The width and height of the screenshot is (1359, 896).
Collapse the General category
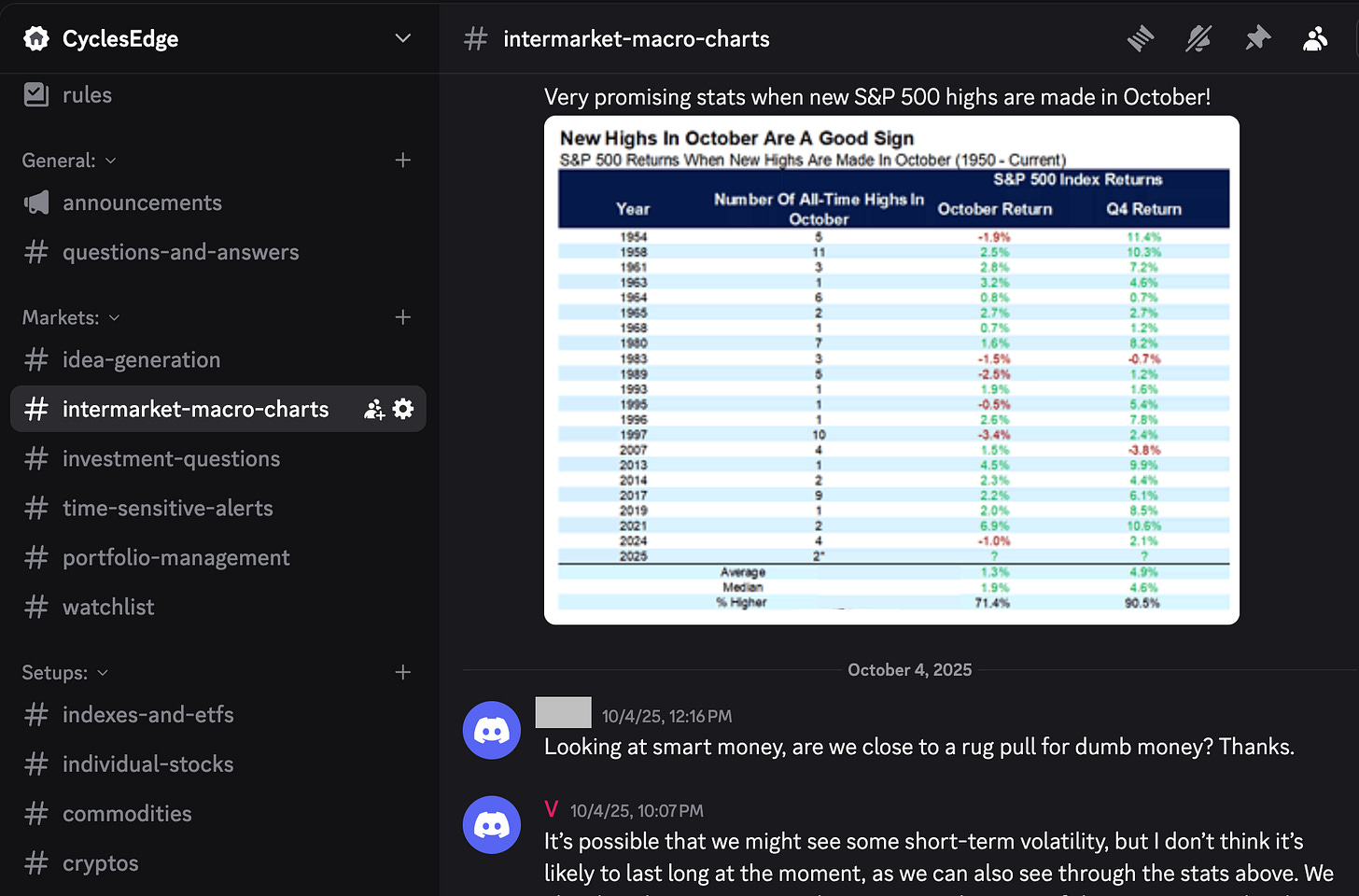69,161
